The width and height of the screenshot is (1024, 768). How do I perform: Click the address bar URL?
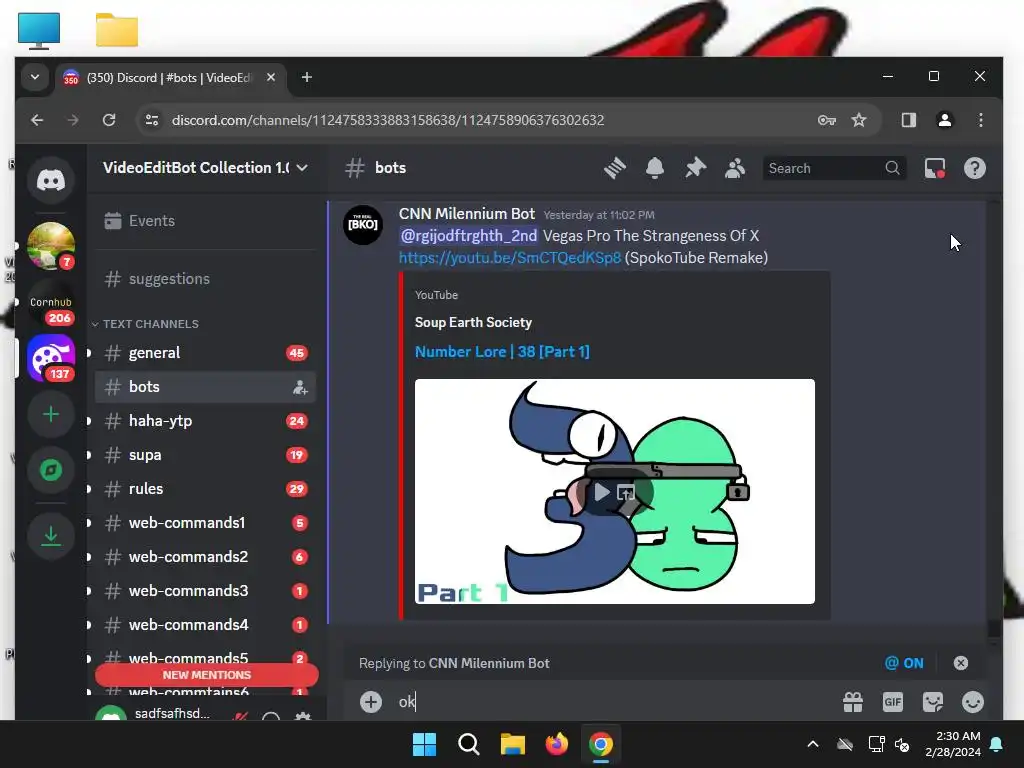(x=387, y=120)
